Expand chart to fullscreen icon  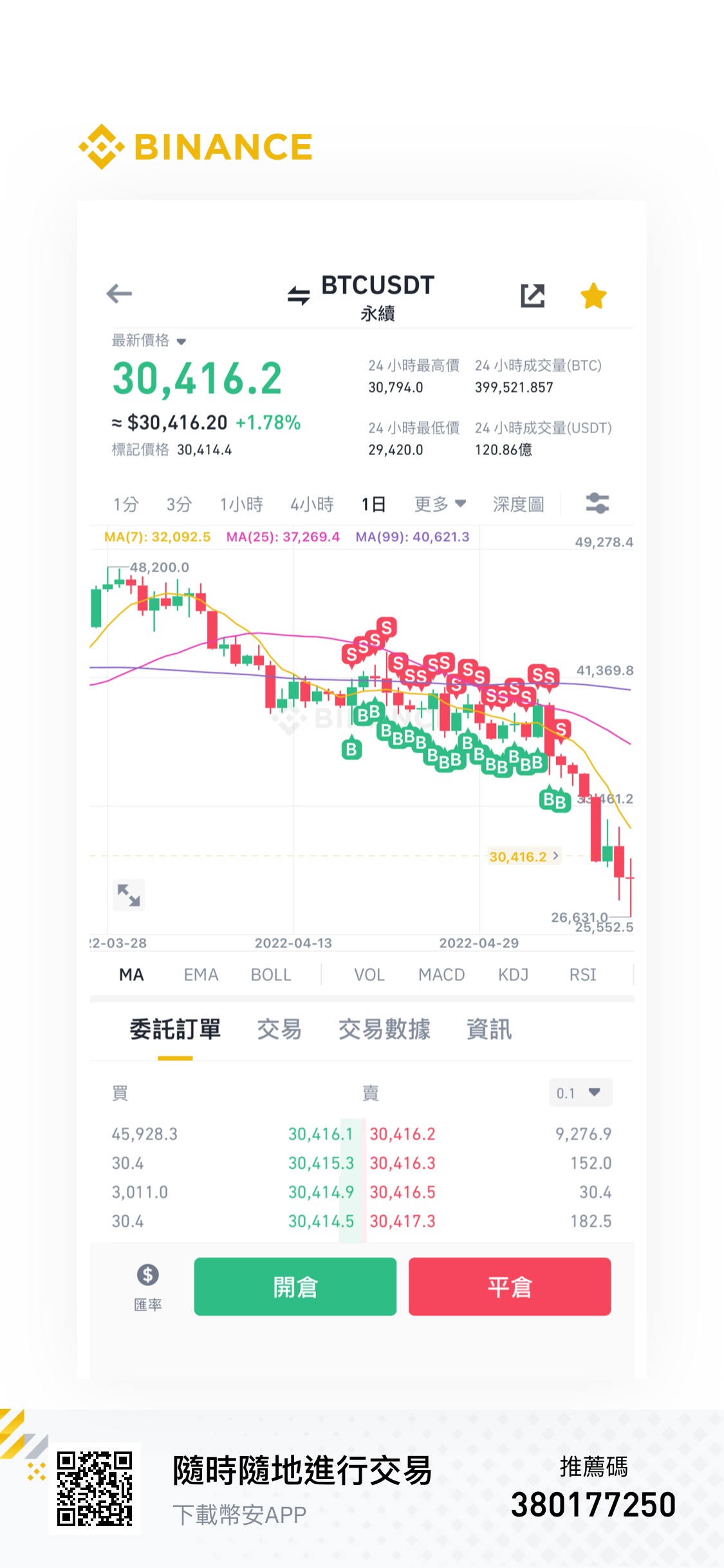(x=129, y=895)
